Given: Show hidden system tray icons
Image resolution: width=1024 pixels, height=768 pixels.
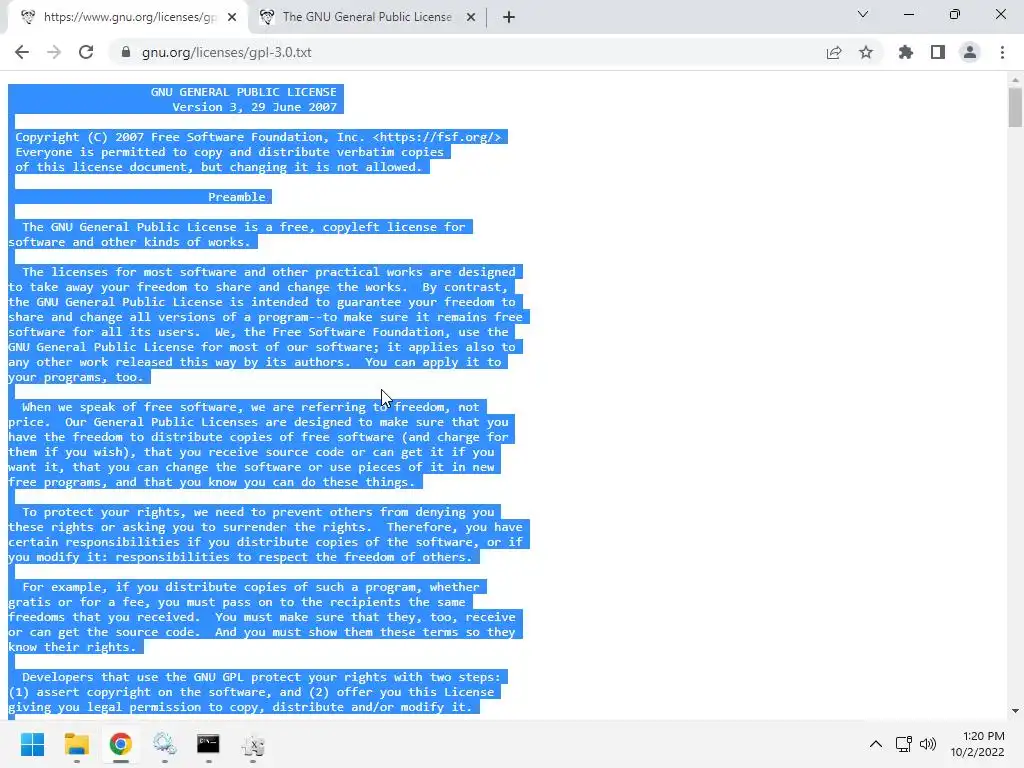Looking at the screenshot, I should [876, 744].
